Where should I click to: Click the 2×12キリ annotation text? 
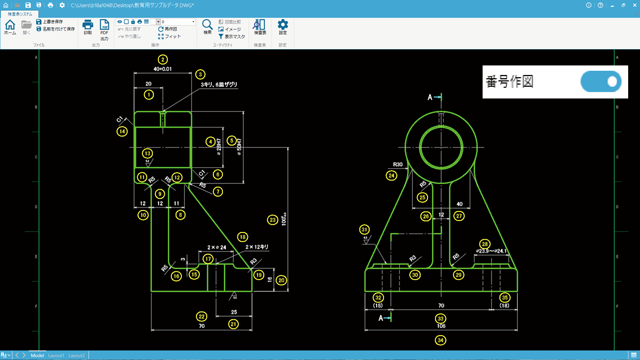pos(257,247)
